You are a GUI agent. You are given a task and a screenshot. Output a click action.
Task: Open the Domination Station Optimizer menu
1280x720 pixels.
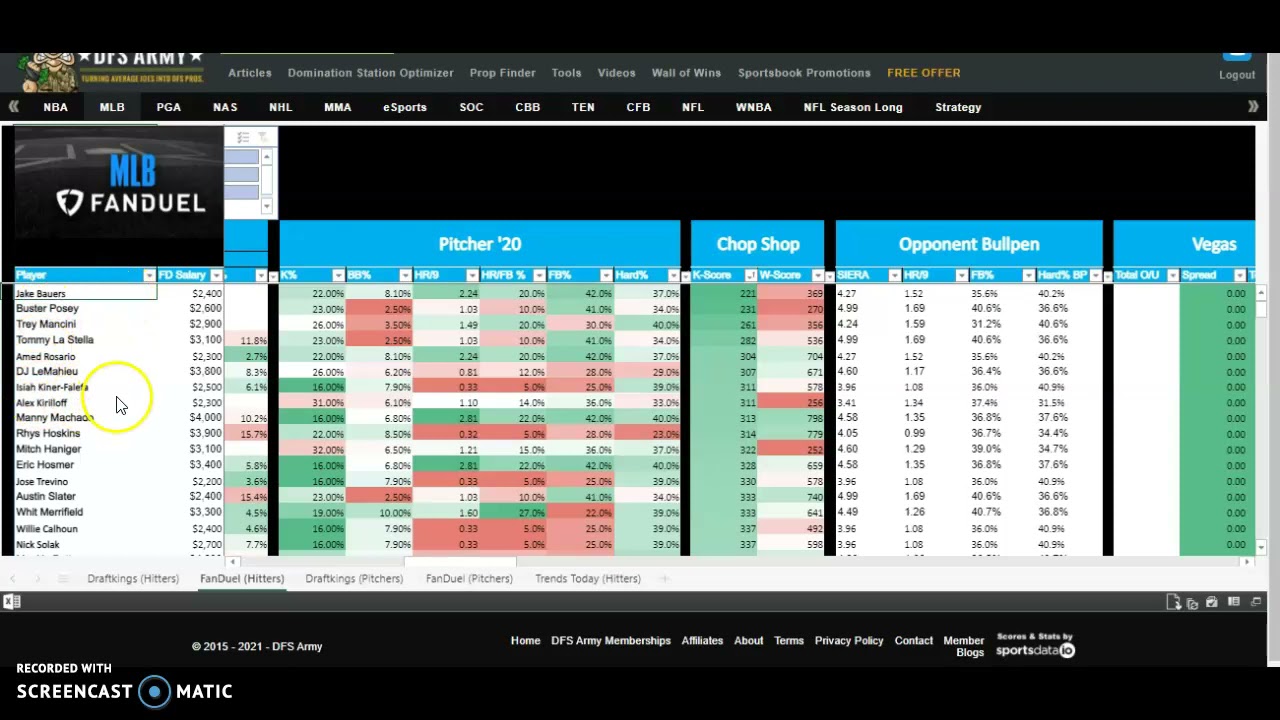tap(371, 73)
